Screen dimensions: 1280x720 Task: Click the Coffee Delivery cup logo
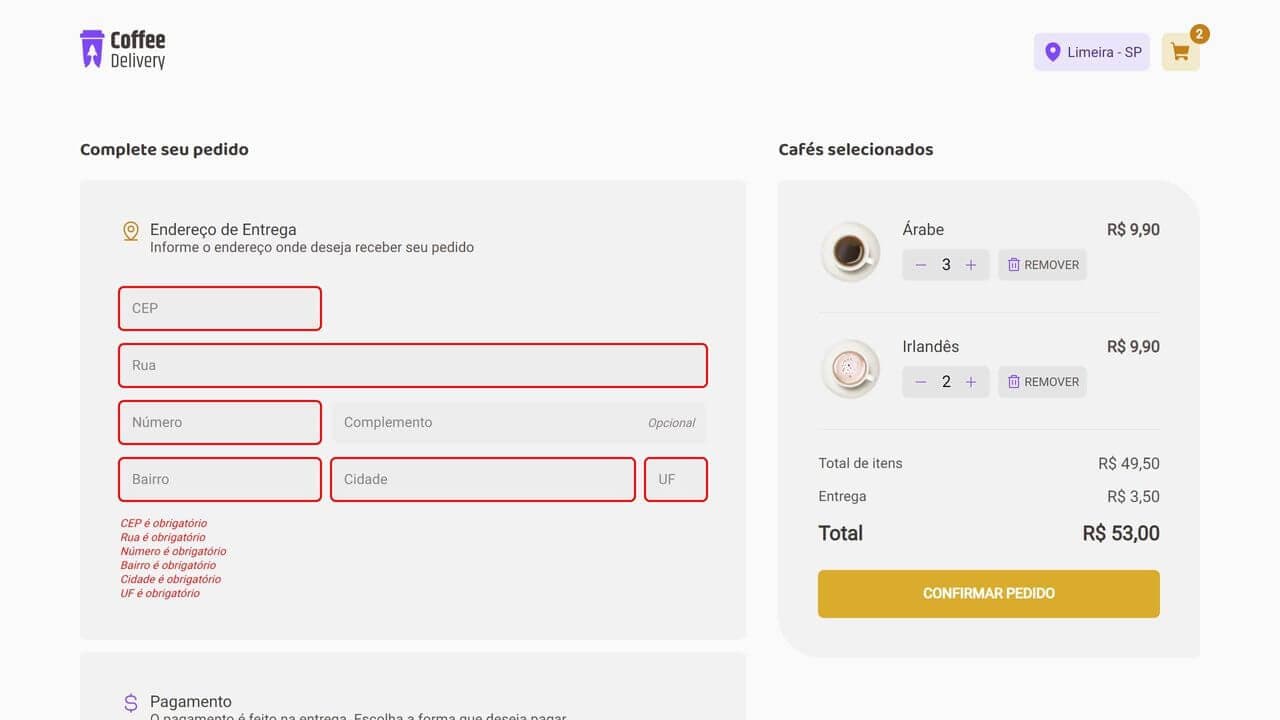coord(91,47)
